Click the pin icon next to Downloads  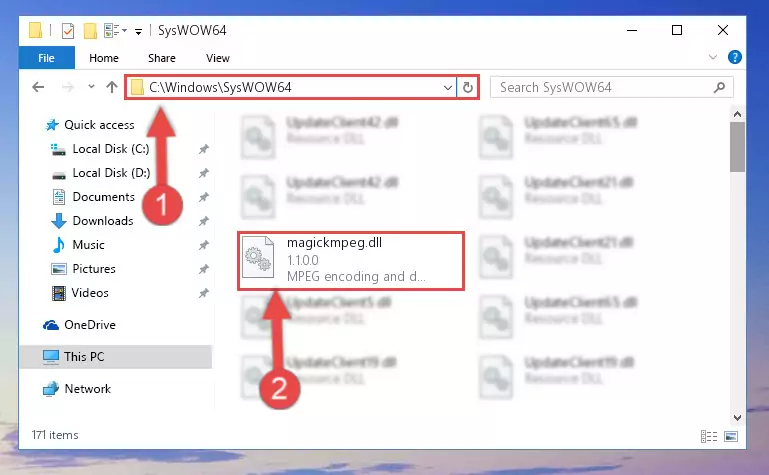[204, 221]
